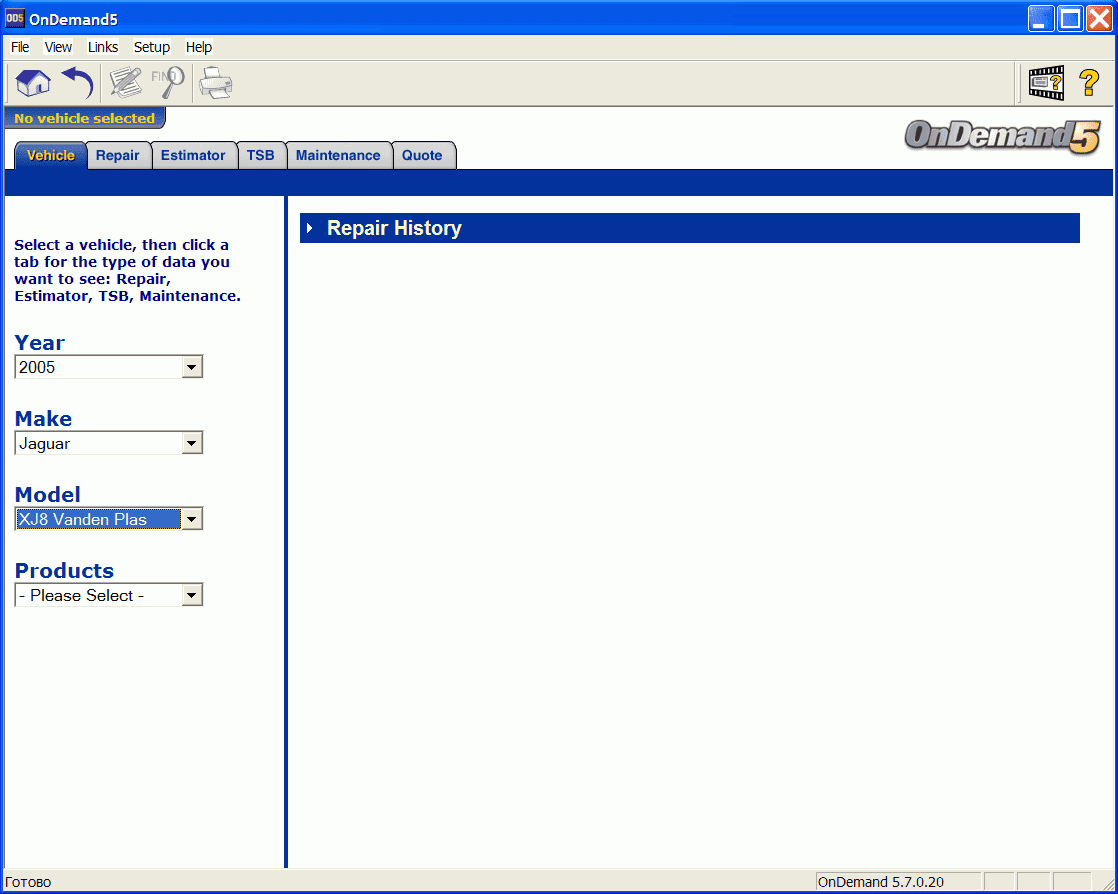1118x894 pixels.
Task: Expand the Repair History triangle
Action: 309,228
